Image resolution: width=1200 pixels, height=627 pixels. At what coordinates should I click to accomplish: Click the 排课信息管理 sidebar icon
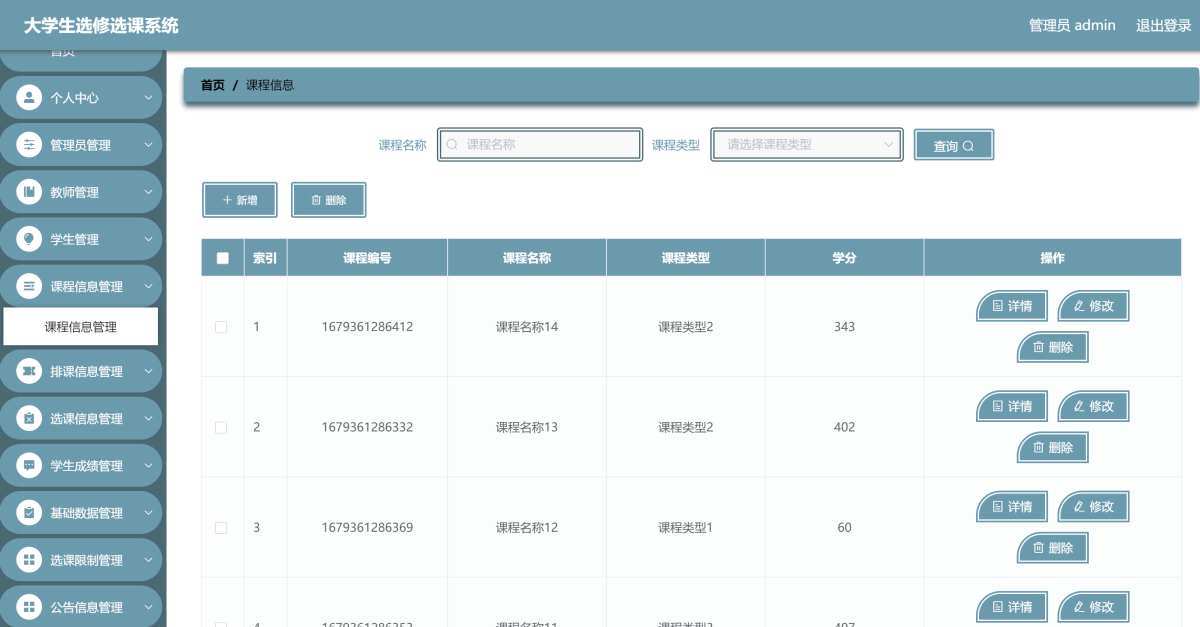[29, 371]
